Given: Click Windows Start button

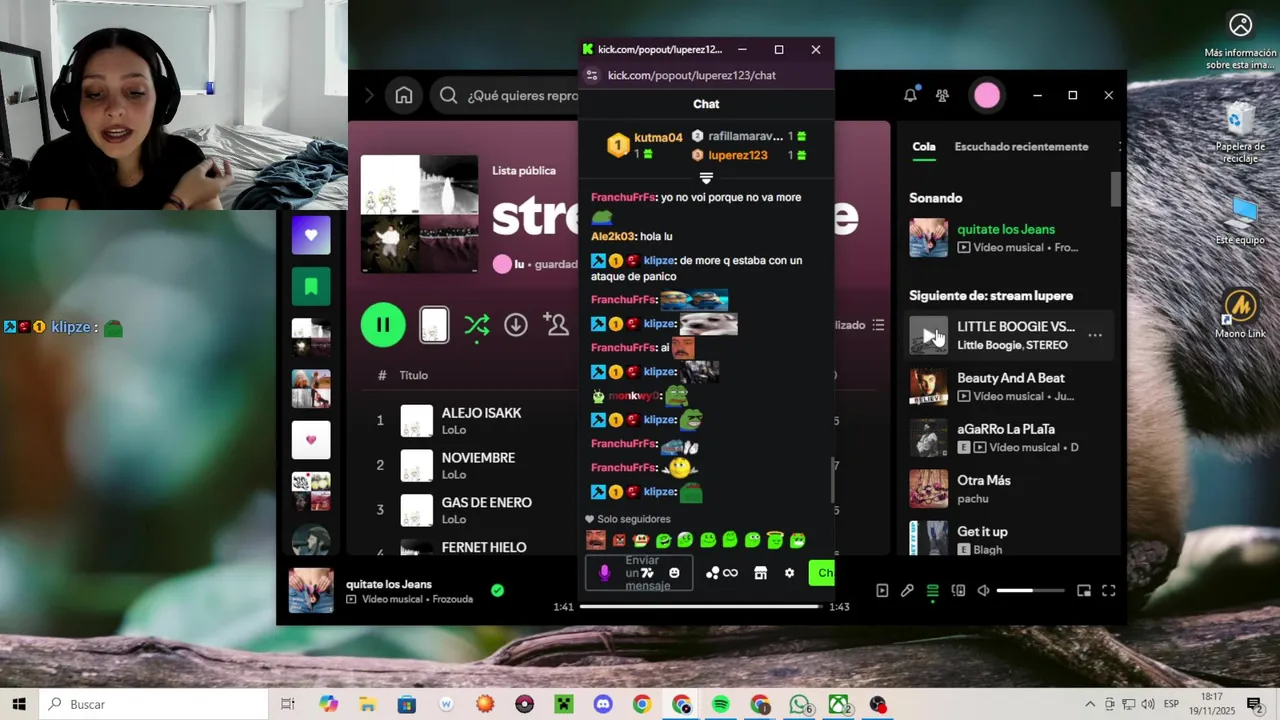Looking at the screenshot, I should pyautogui.click(x=19, y=704).
